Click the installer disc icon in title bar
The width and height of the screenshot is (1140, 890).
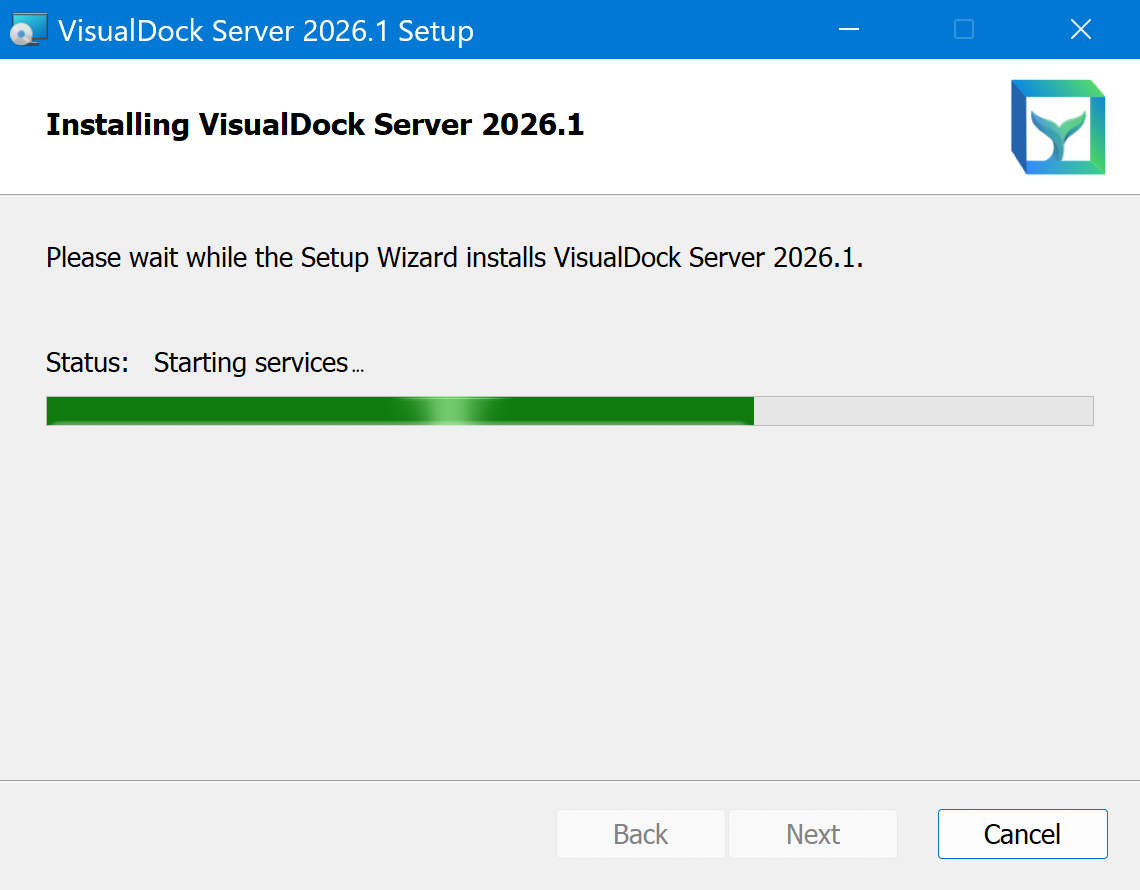click(28, 30)
